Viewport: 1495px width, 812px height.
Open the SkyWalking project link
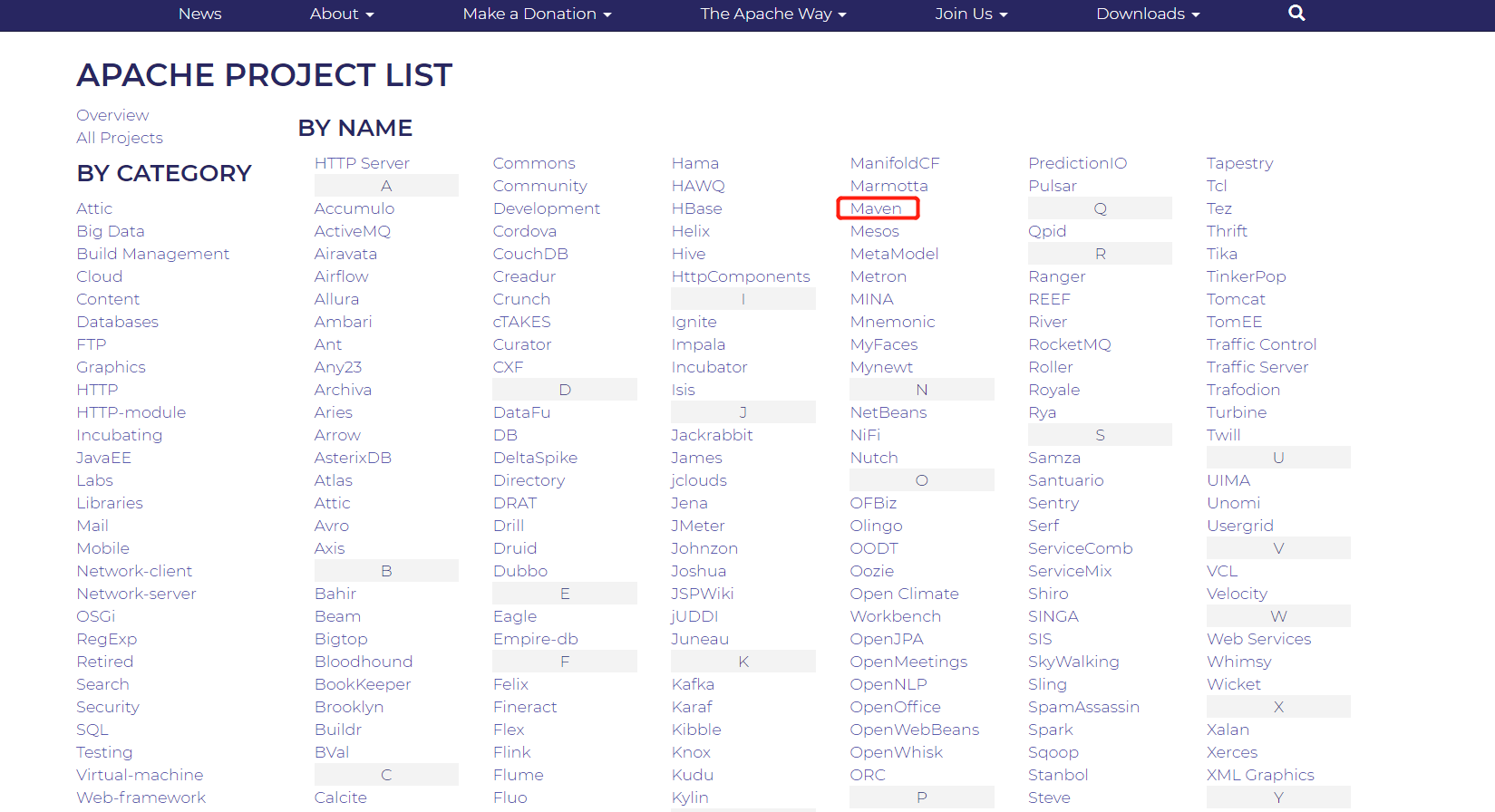click(1073, 662)
